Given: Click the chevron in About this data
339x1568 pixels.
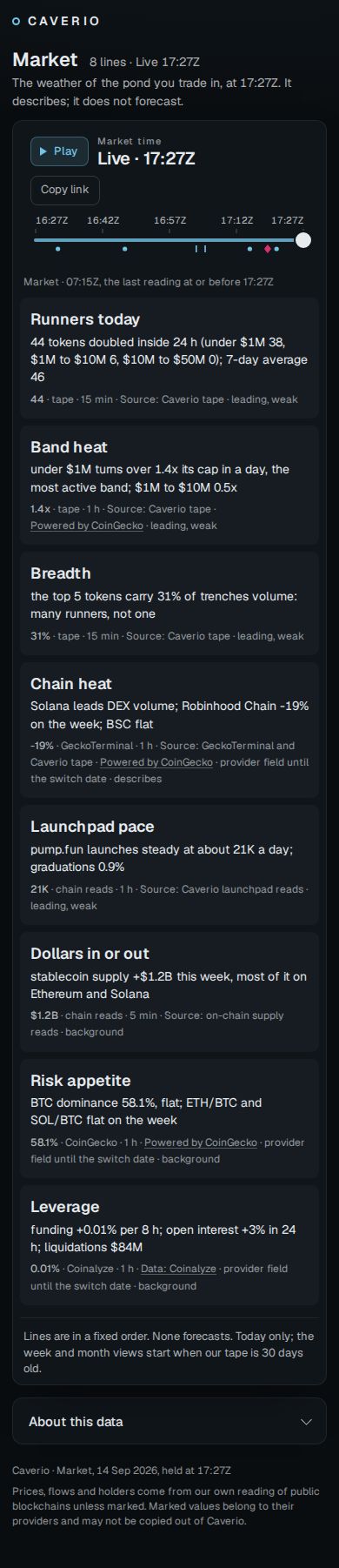Looking at the screenshot, I should click(306, 1422).
